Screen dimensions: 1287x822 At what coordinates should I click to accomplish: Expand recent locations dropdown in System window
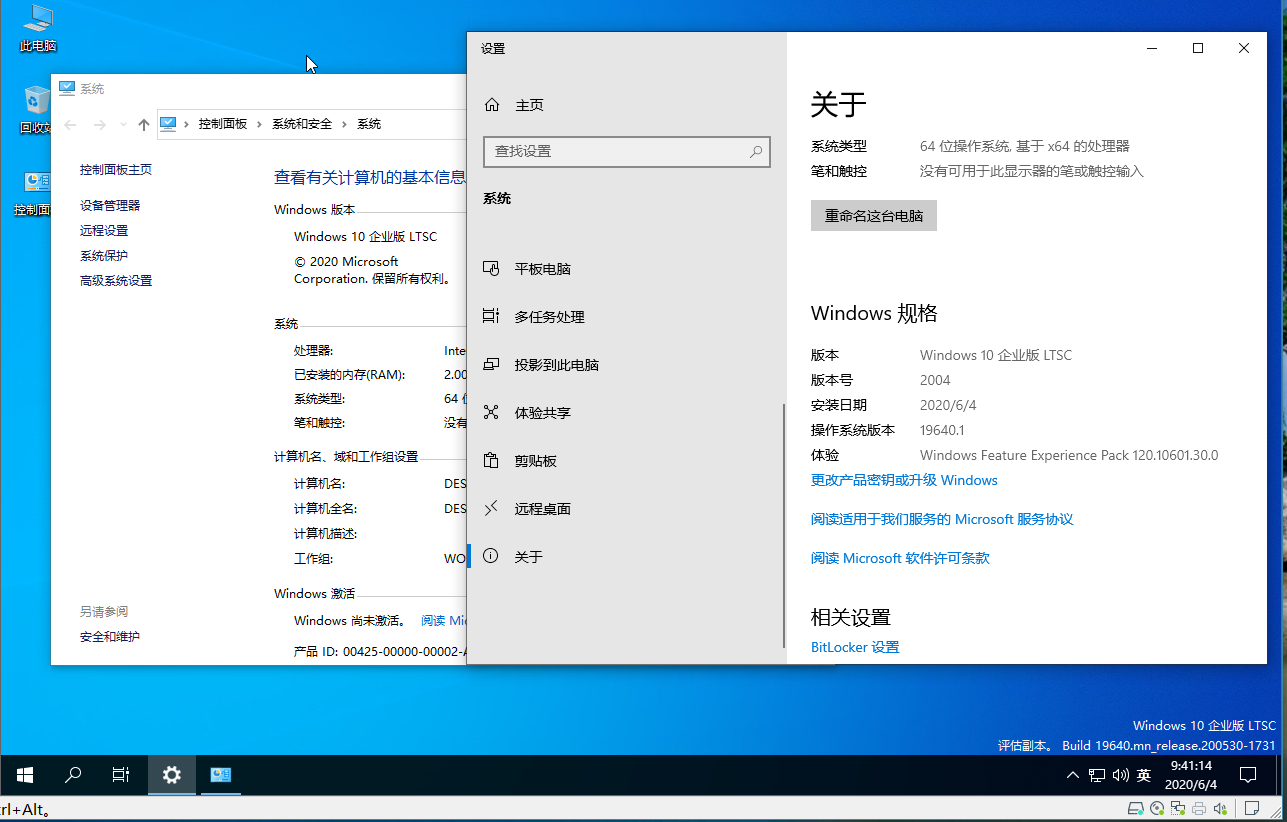click(x=123, y=125)
